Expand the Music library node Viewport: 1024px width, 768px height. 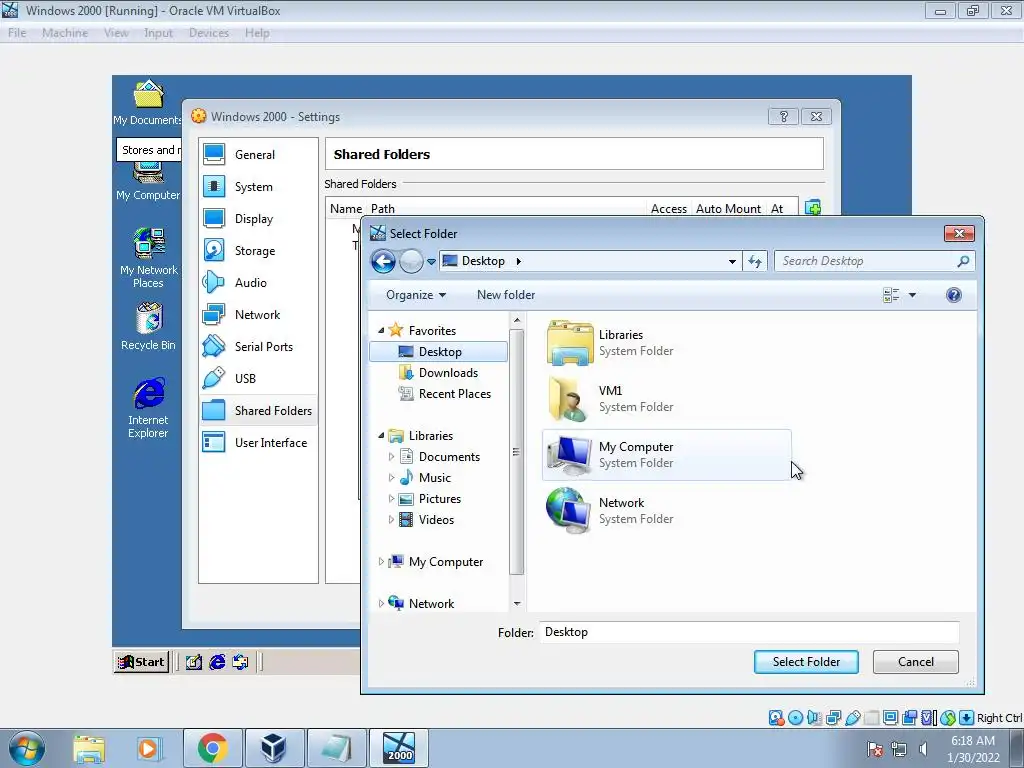pos(391,478)
